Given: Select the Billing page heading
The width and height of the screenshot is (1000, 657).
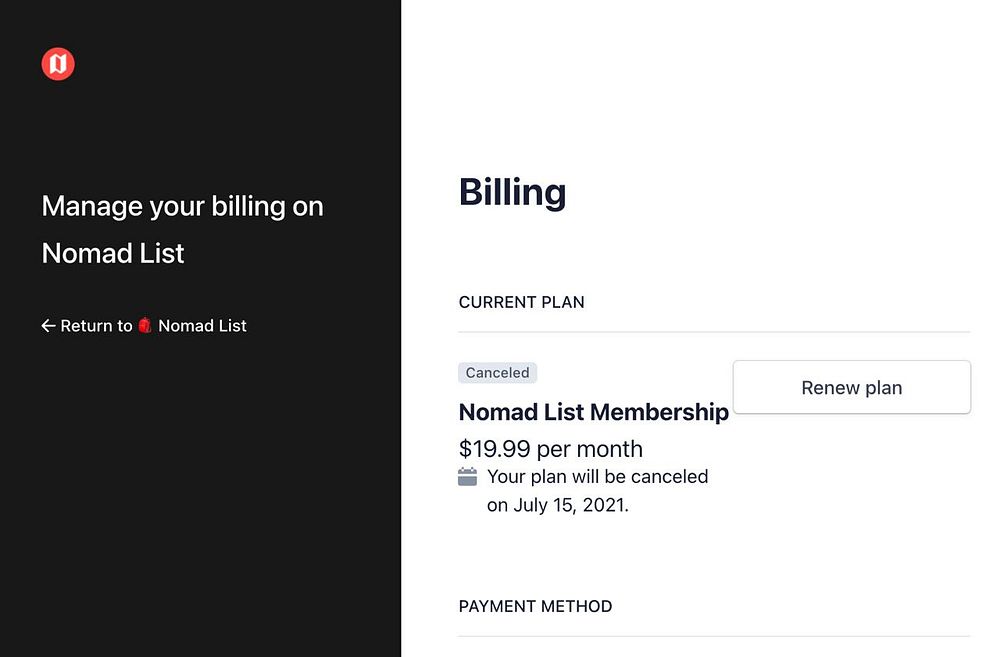Looking at the screenshot, I should tap(512, 192).
